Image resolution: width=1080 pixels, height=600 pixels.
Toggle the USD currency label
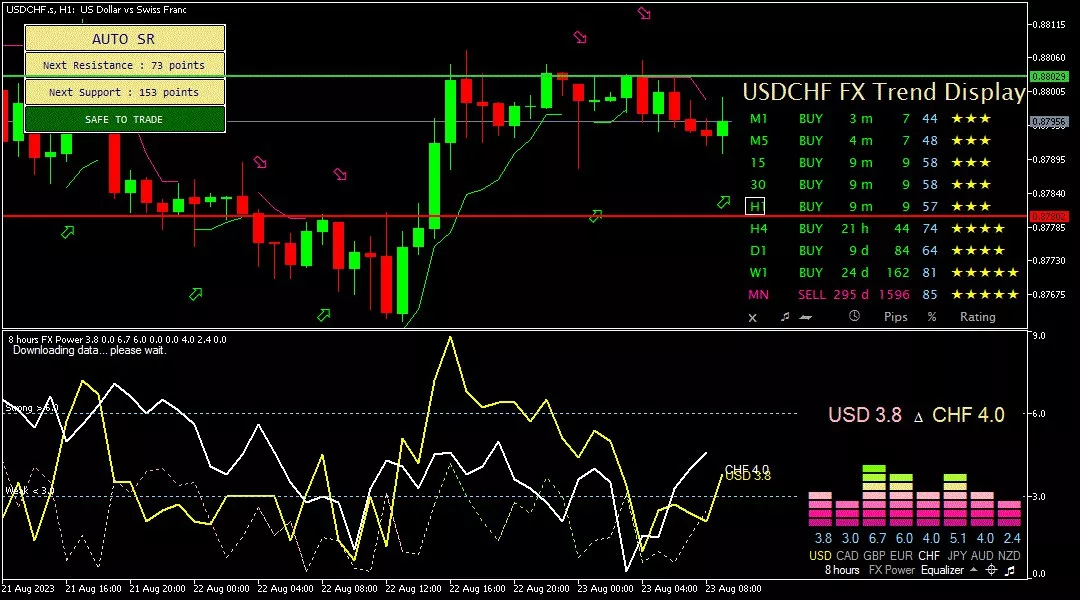coord(820,555)
